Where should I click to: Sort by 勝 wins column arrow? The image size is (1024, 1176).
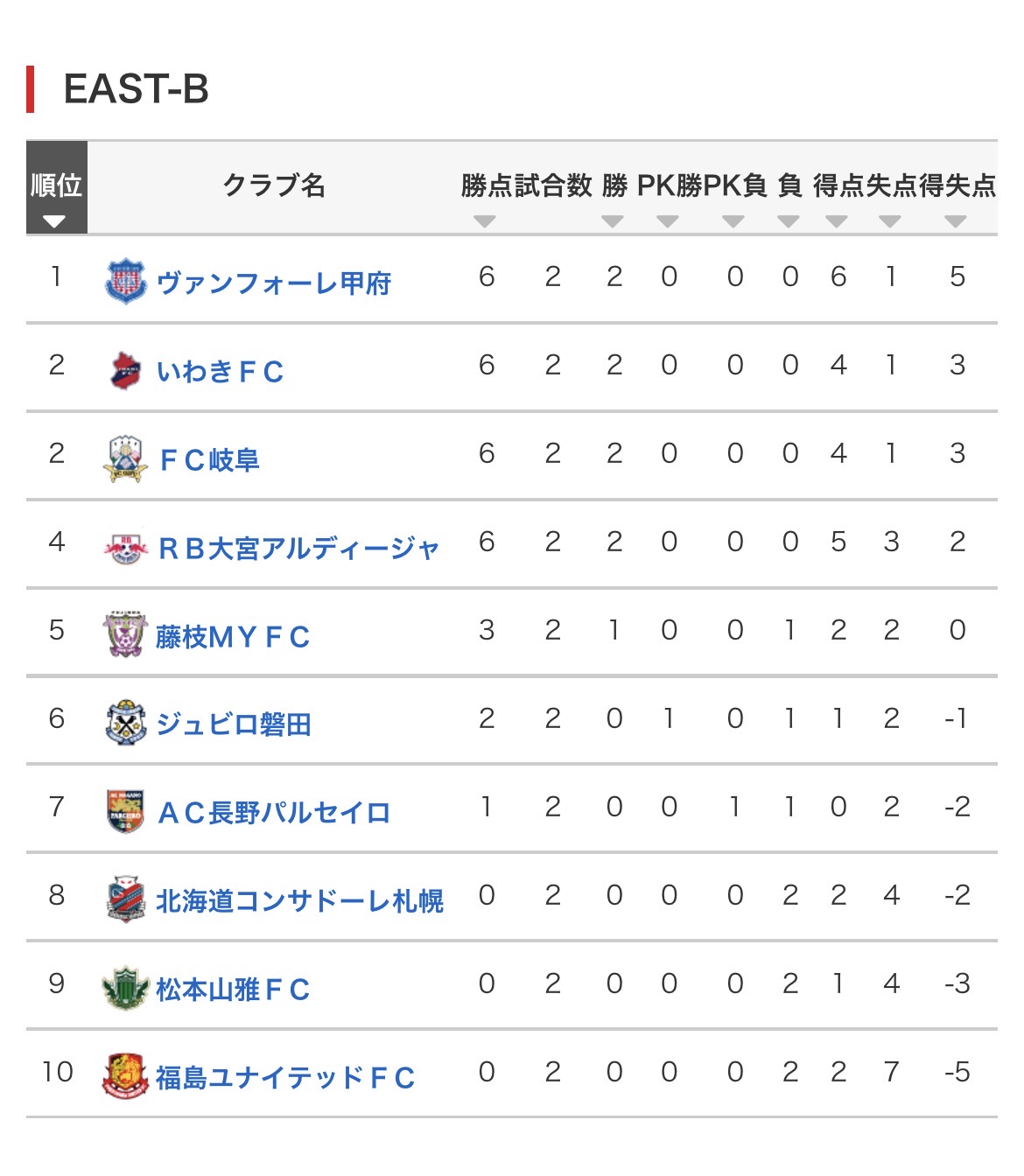[613, 221]
